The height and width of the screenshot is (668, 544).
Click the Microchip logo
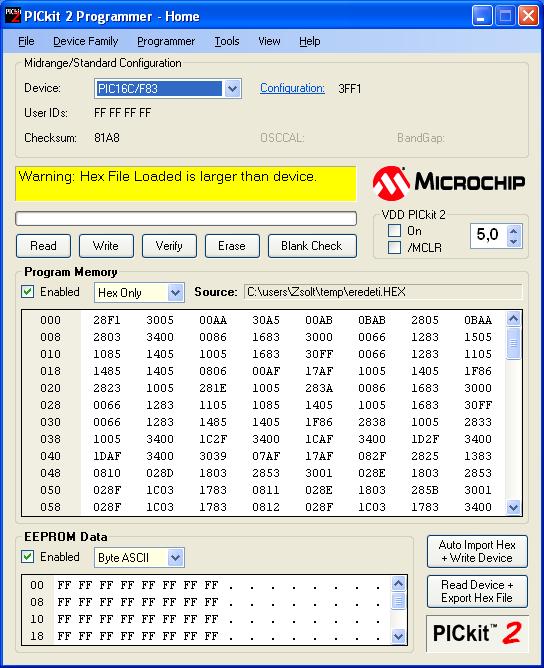449,183
